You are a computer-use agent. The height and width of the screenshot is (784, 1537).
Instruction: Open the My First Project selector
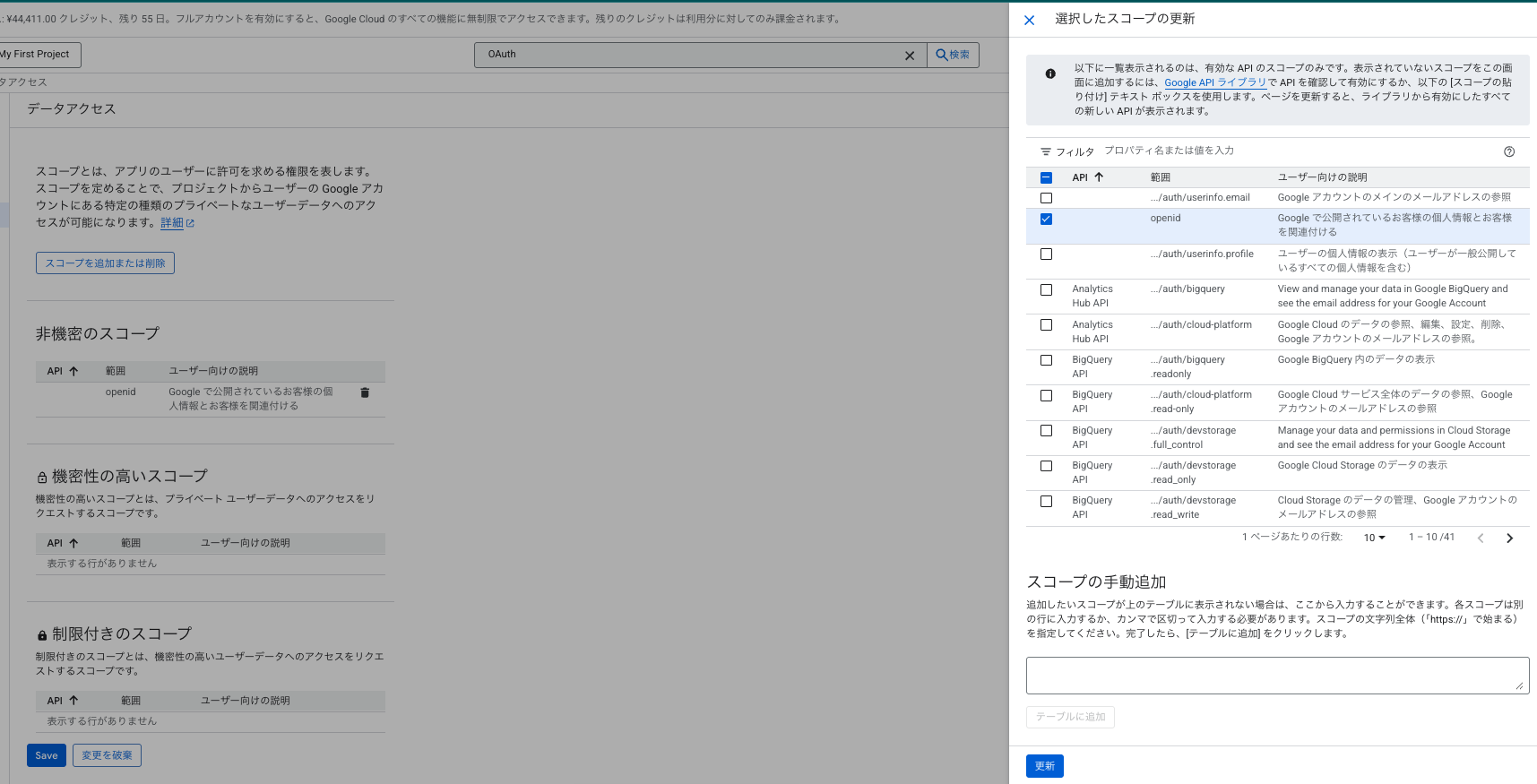coord(38,55)
